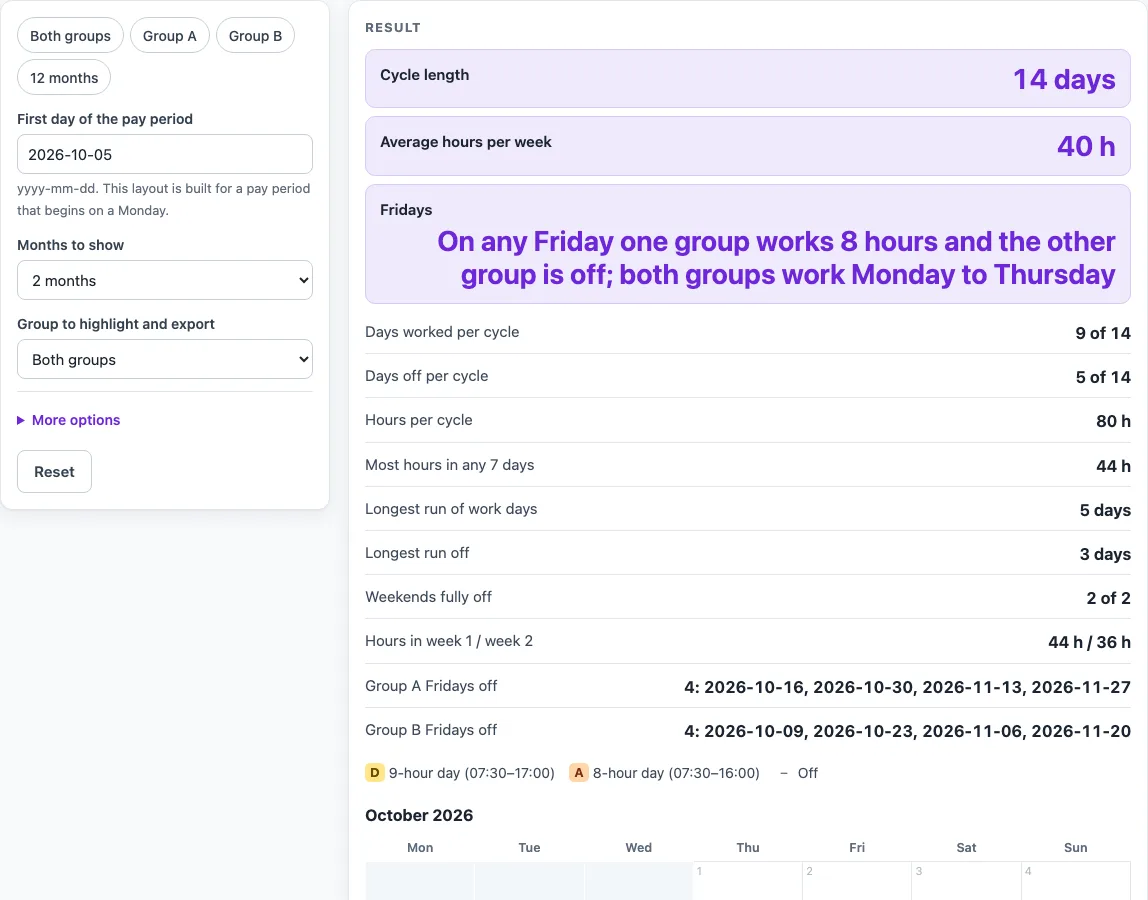1148x900 pixels.
Task: Click the October 1 calendar cell
Action: [x=748, y=881]
